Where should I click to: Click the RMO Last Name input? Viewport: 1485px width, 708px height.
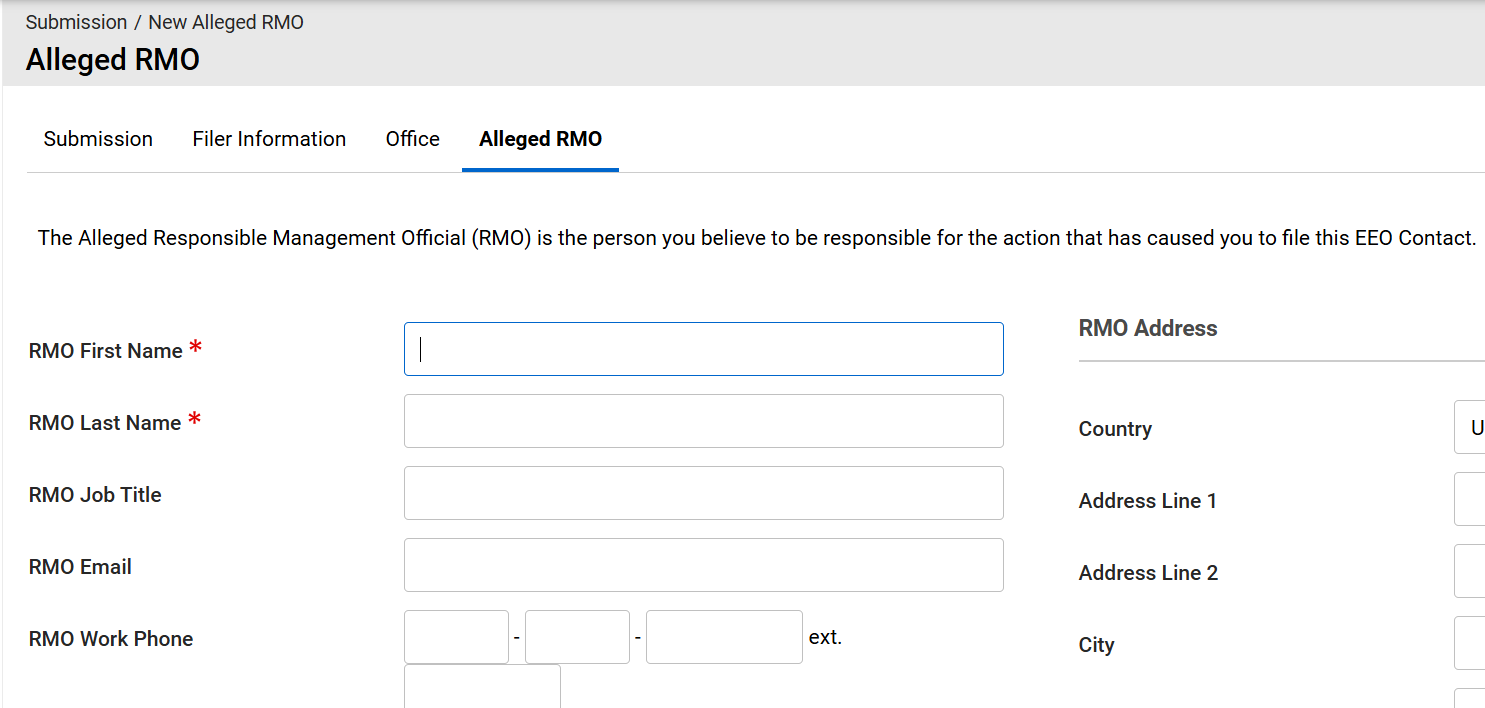(703, 421)
